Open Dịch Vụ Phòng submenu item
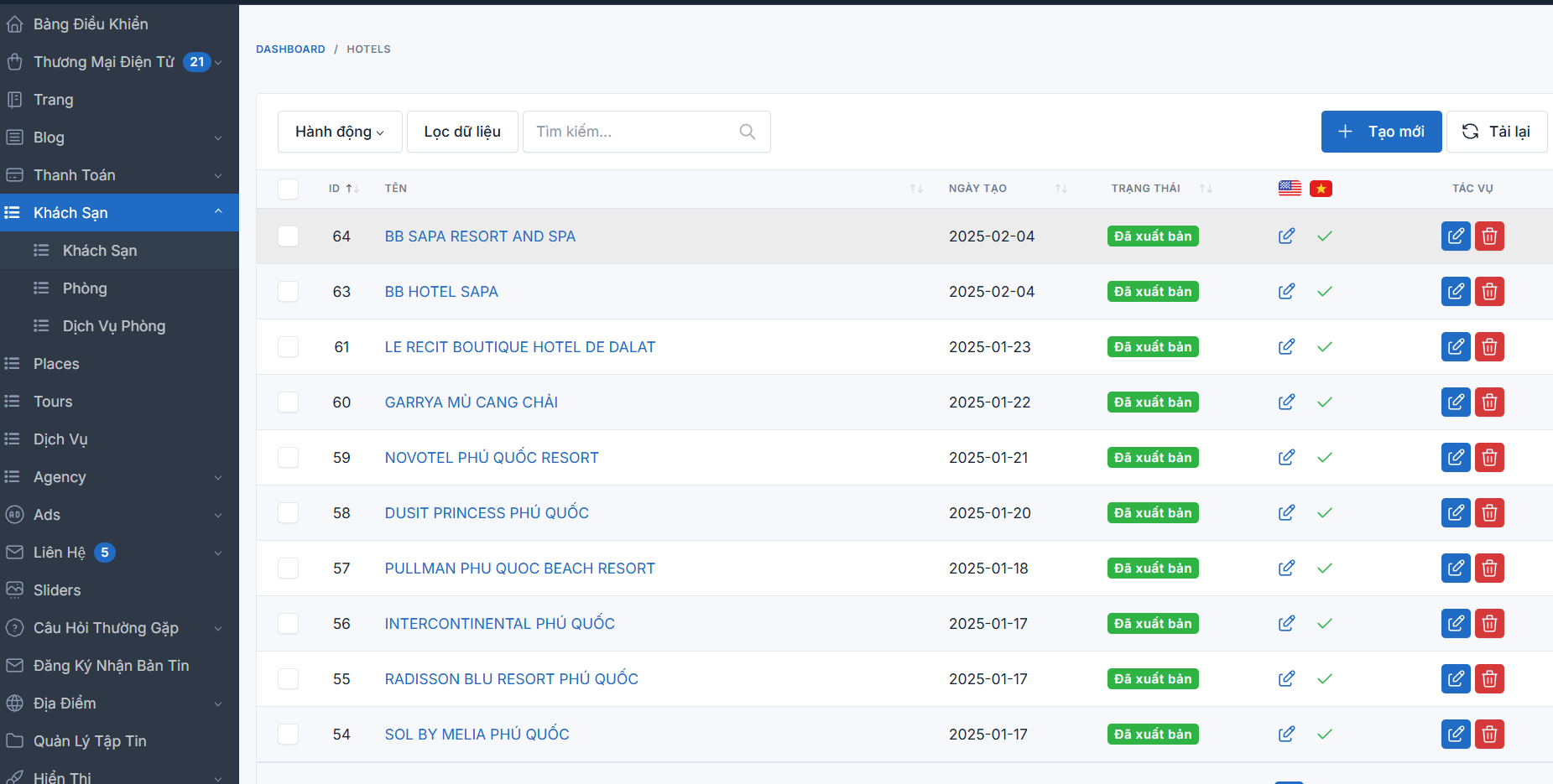This screenshot has height=784, width=1553. pyautogui.click(x=119, y=326)
